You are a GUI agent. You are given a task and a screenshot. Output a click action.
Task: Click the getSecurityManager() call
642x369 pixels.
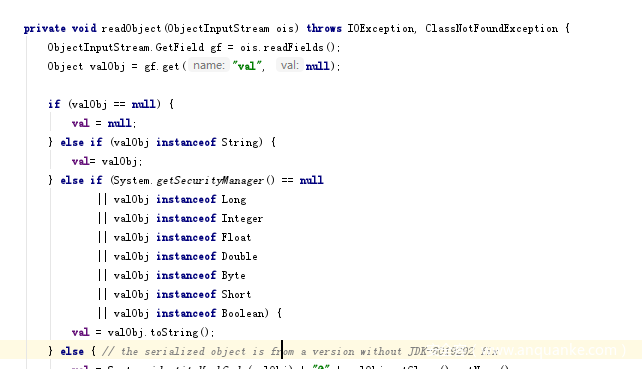point(215,180)
